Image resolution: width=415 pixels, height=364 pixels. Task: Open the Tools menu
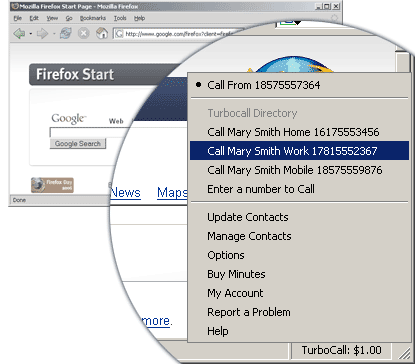pyautogui.click(x=120, y=18)
